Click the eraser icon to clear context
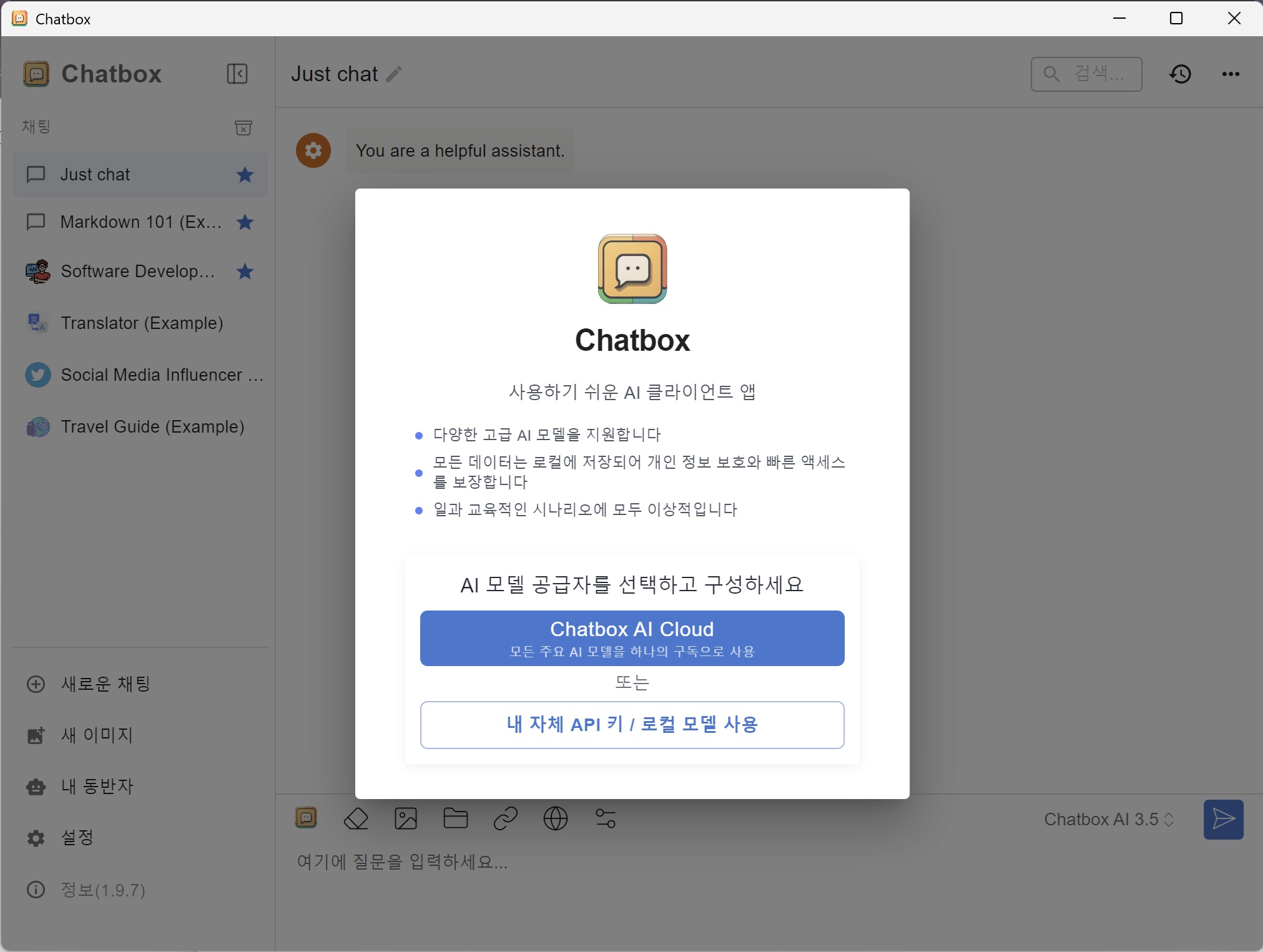1263x952 pixels. [x=356, y=818]
